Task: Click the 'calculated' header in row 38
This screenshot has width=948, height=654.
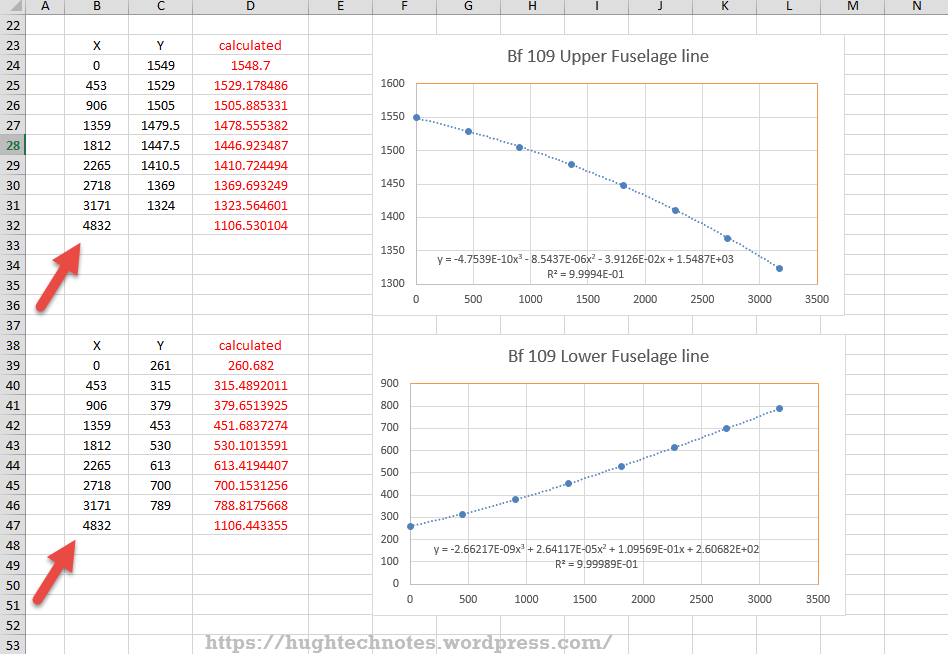Action: tap(250, 345)
